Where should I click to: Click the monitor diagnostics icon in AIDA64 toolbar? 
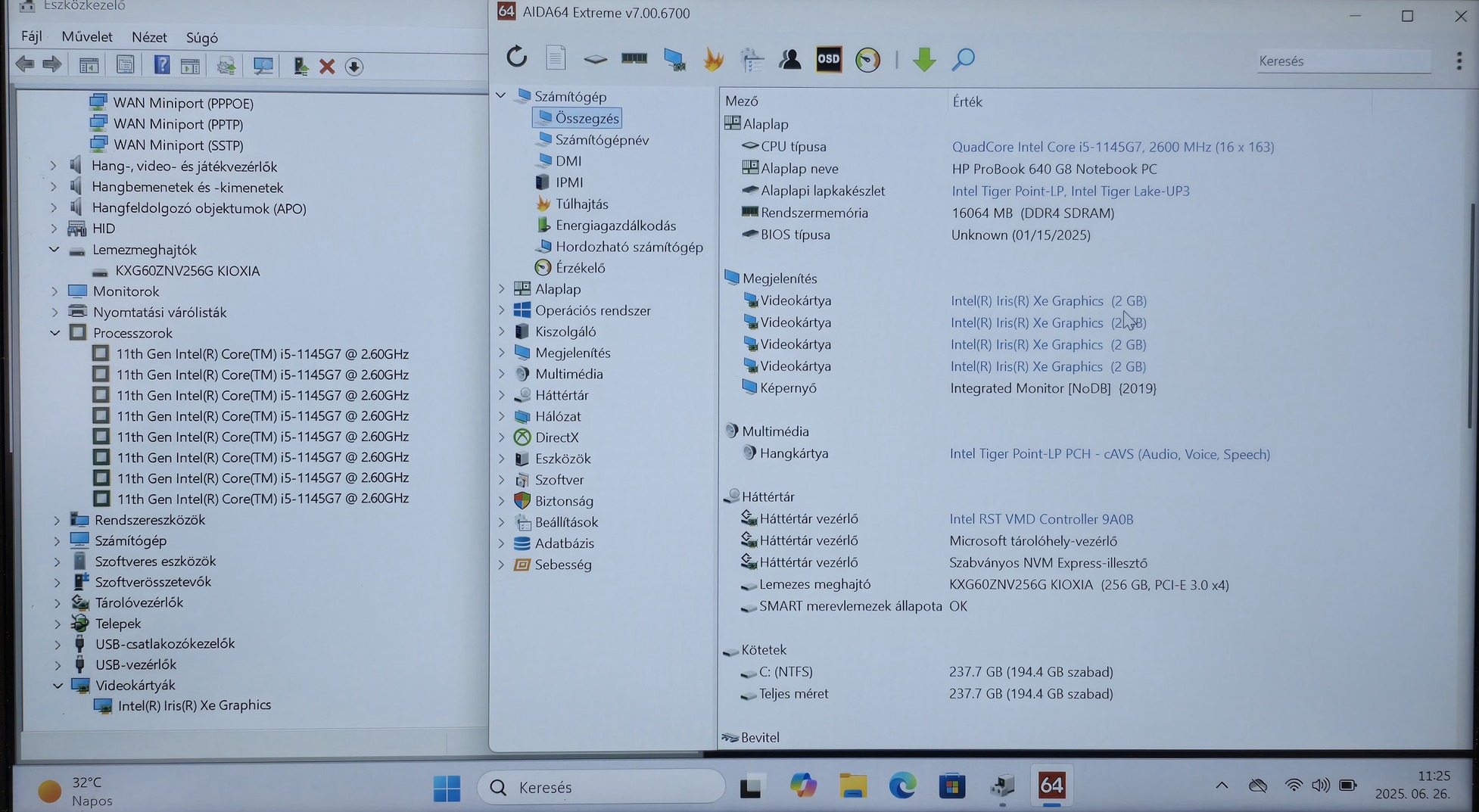[x=674, y=58]
